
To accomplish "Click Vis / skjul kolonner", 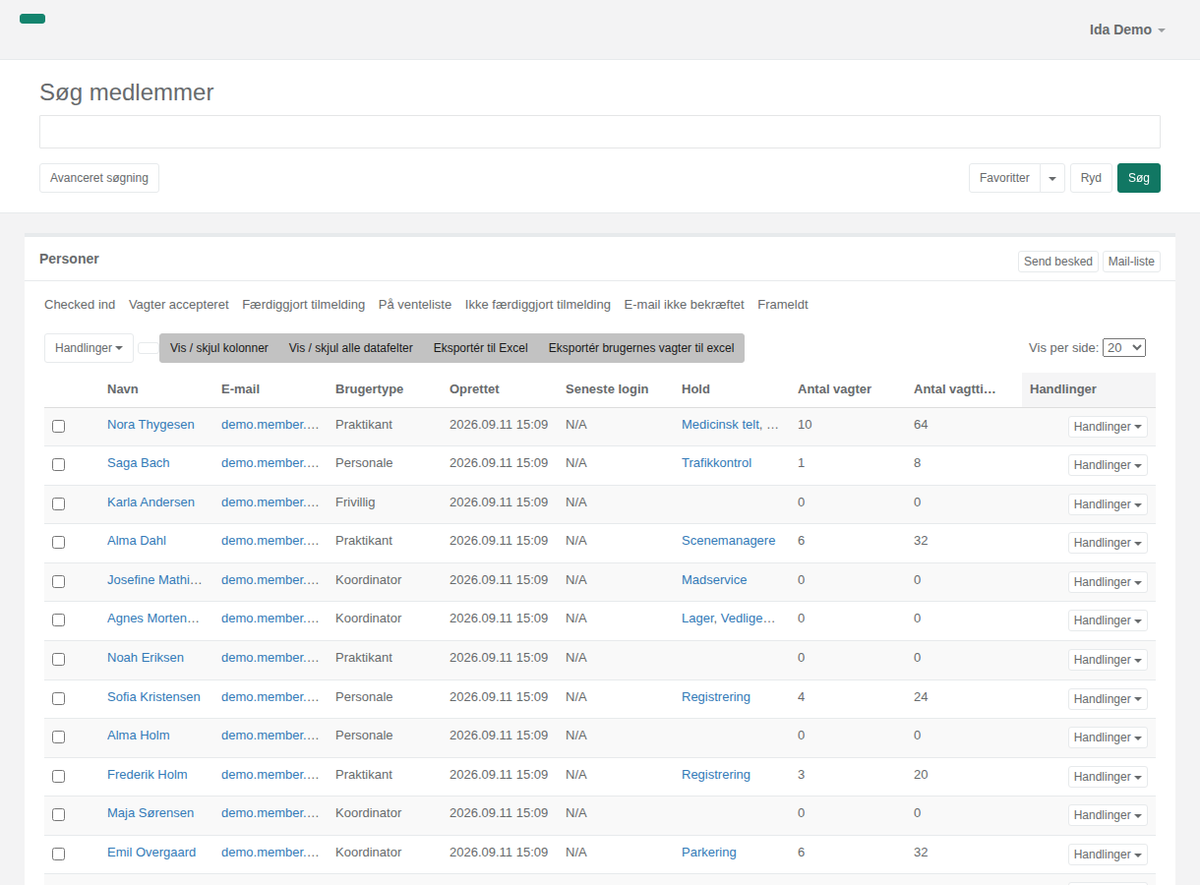I will 219,348.
